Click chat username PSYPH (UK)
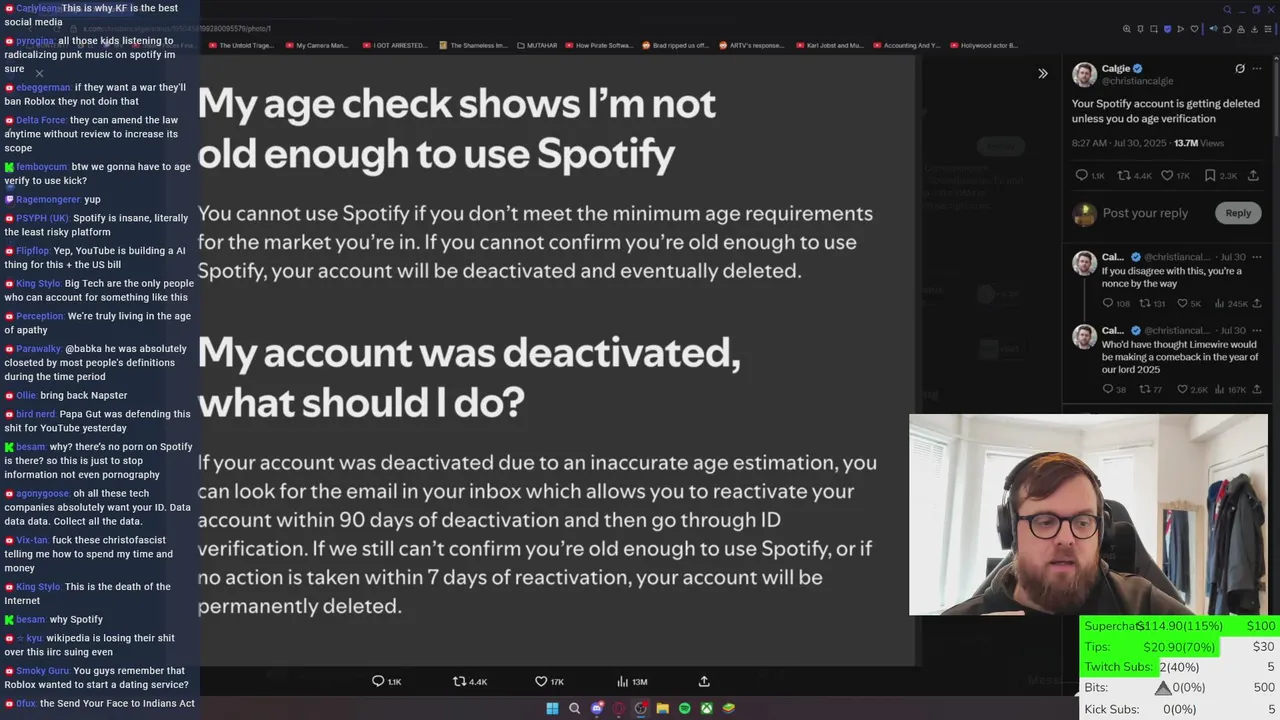 click(x=42, y=218)
